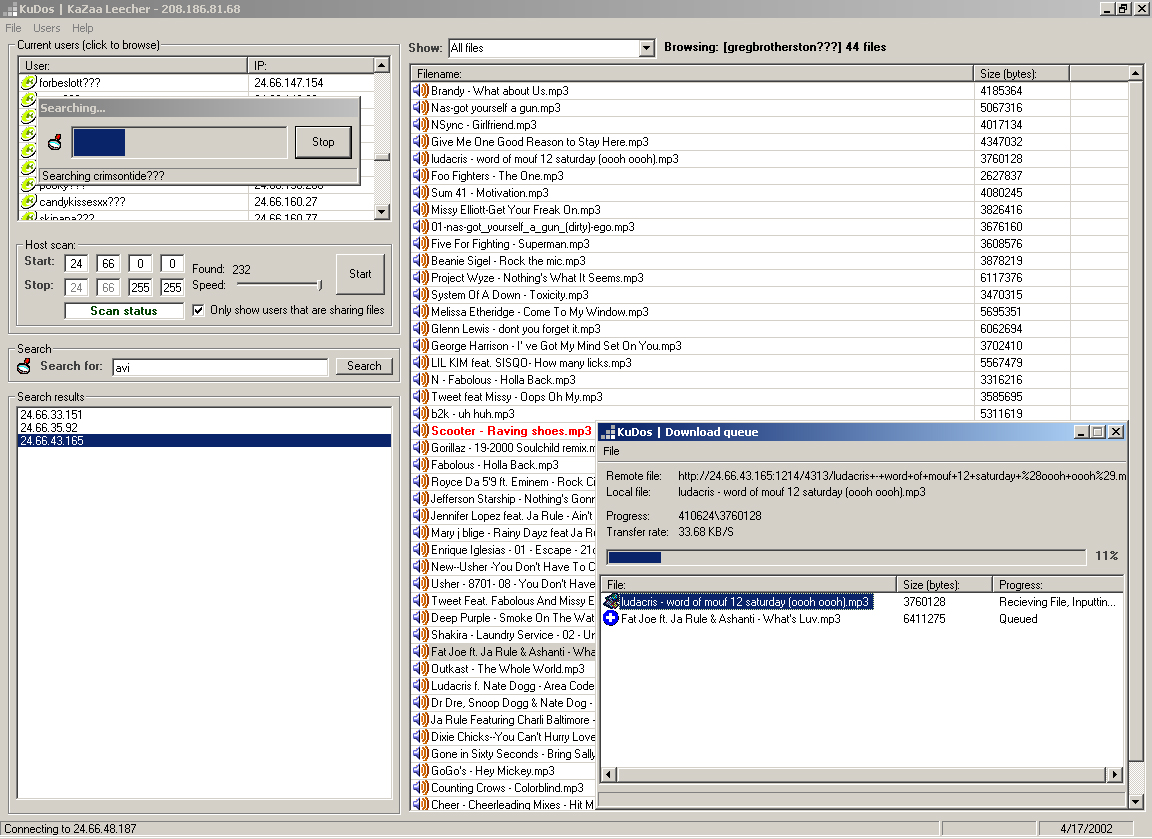Viewport: 1152px width, 839px height.
Task: Click the file list scroll up arrow
Action: [x=1135, y=73]
